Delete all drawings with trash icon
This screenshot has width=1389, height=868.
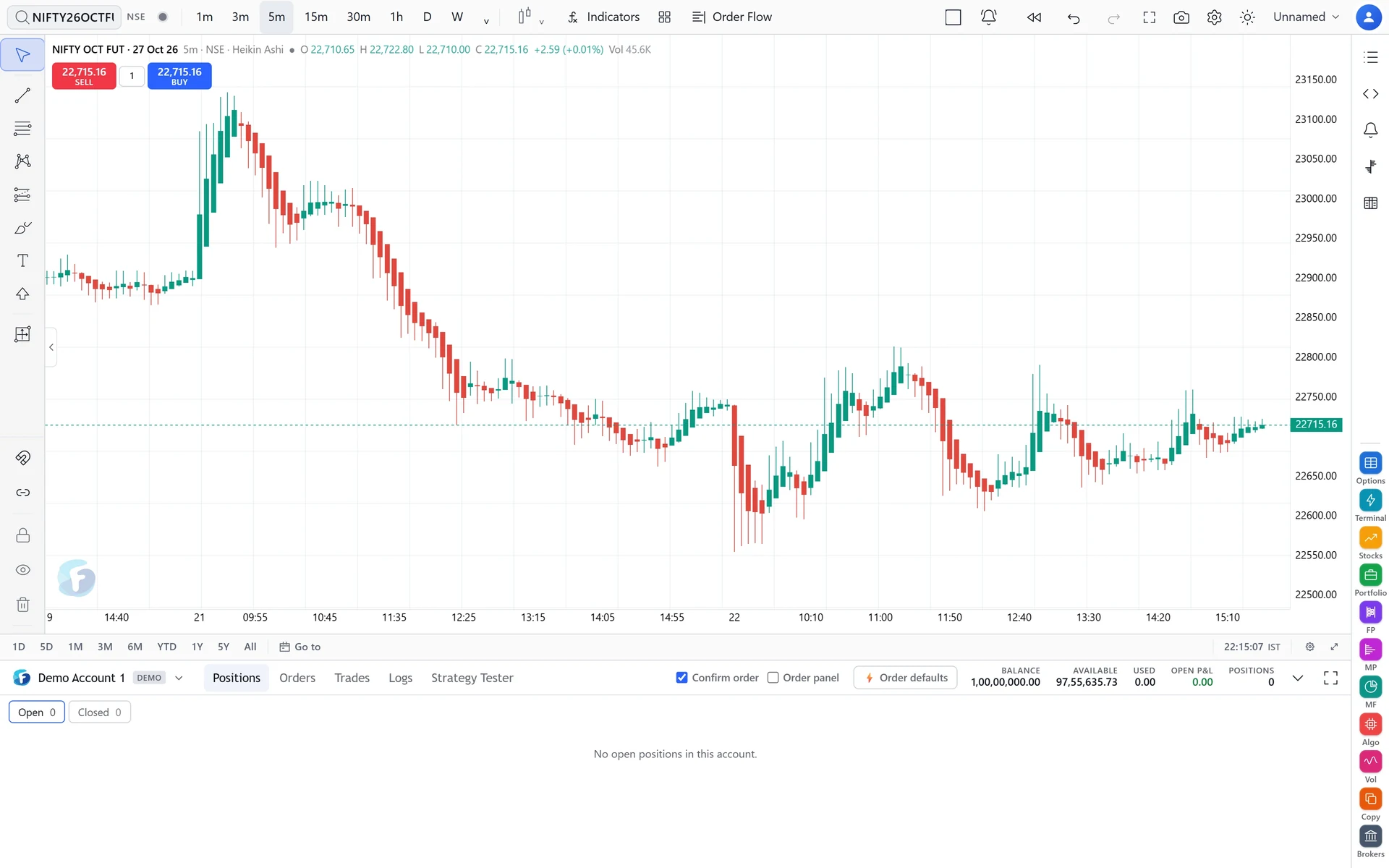coord(22,605)
